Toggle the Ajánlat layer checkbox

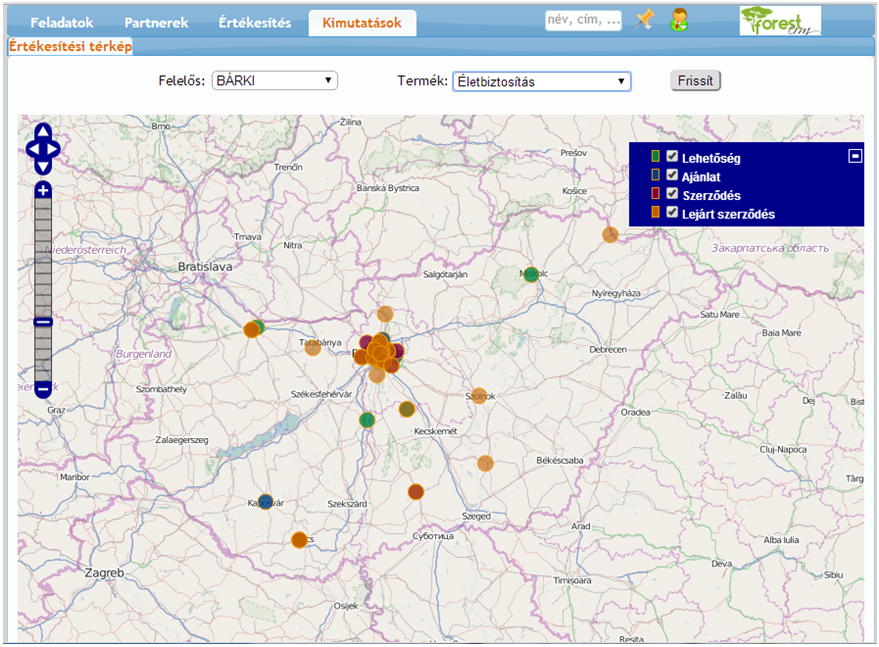672,175
